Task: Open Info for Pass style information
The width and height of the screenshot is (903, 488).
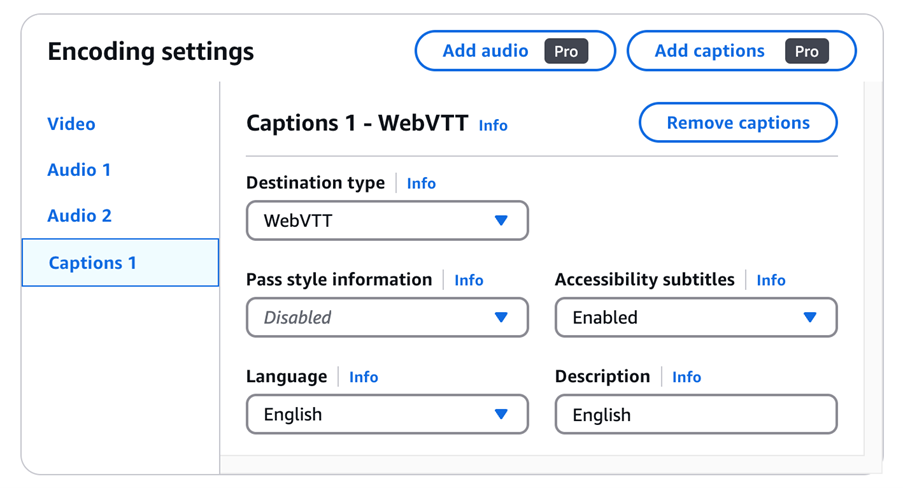Action: [468, 281]
